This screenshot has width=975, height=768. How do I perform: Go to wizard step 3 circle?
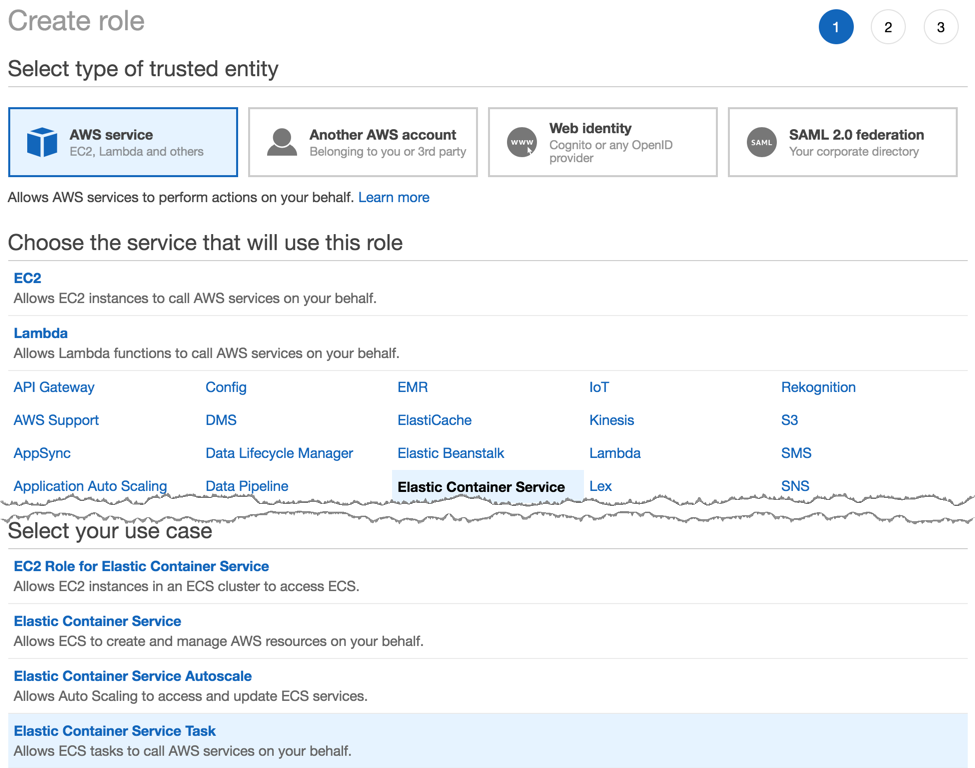[941, 27]
